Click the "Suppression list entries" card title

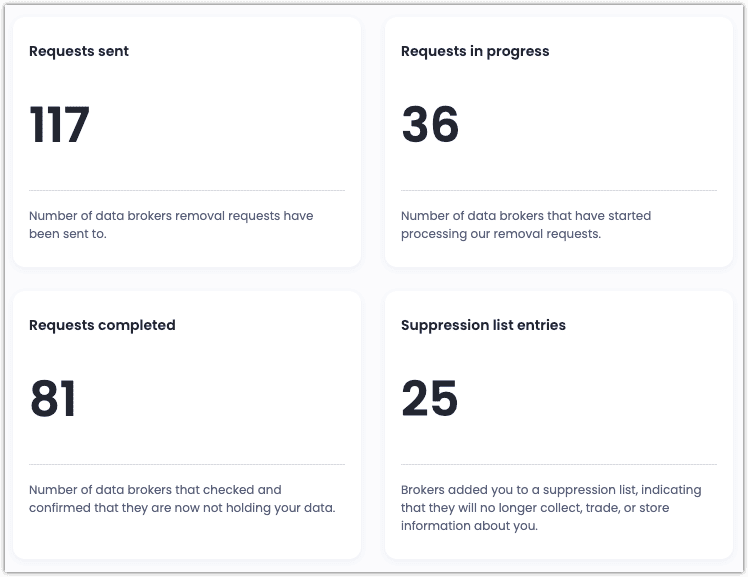[483, 325]
